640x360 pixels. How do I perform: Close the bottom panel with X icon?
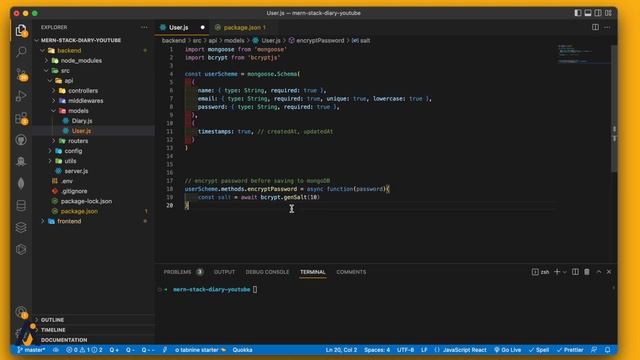tap(609, 272)
